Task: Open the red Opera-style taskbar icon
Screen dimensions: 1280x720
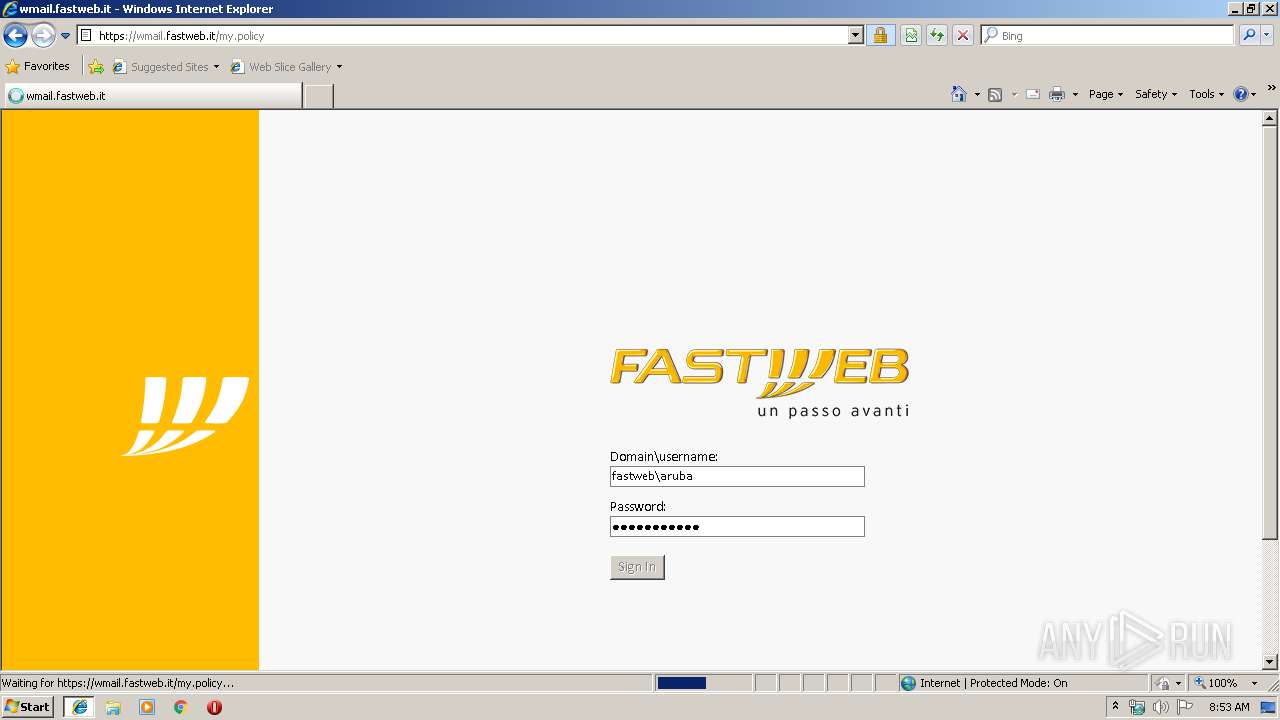Action: click(x=214, y=707)
